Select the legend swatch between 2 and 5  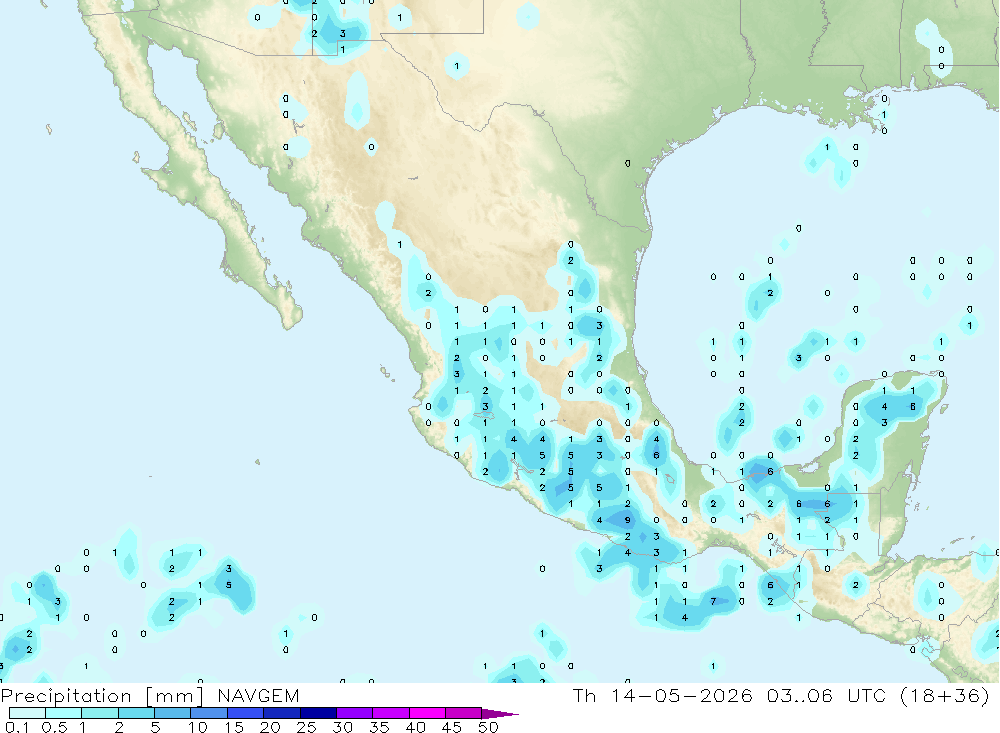tap(136, 713)
